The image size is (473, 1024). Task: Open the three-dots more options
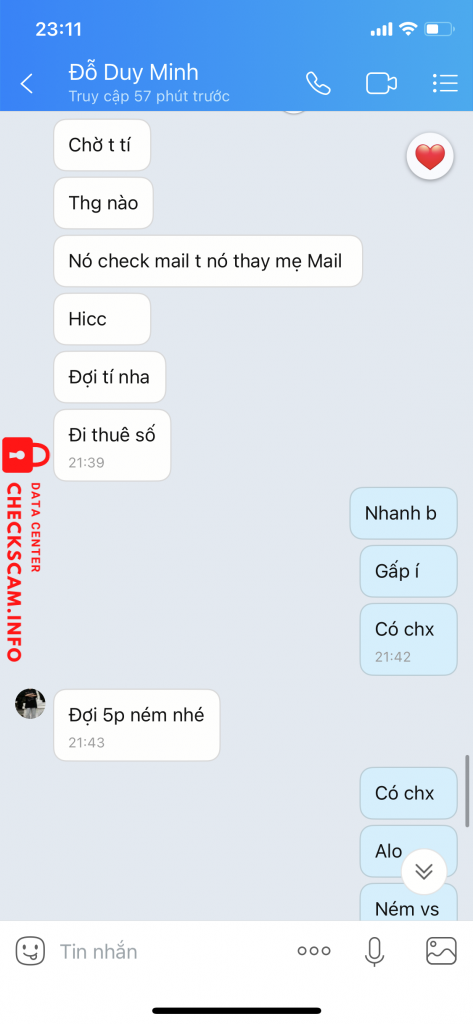pos(314,951)
